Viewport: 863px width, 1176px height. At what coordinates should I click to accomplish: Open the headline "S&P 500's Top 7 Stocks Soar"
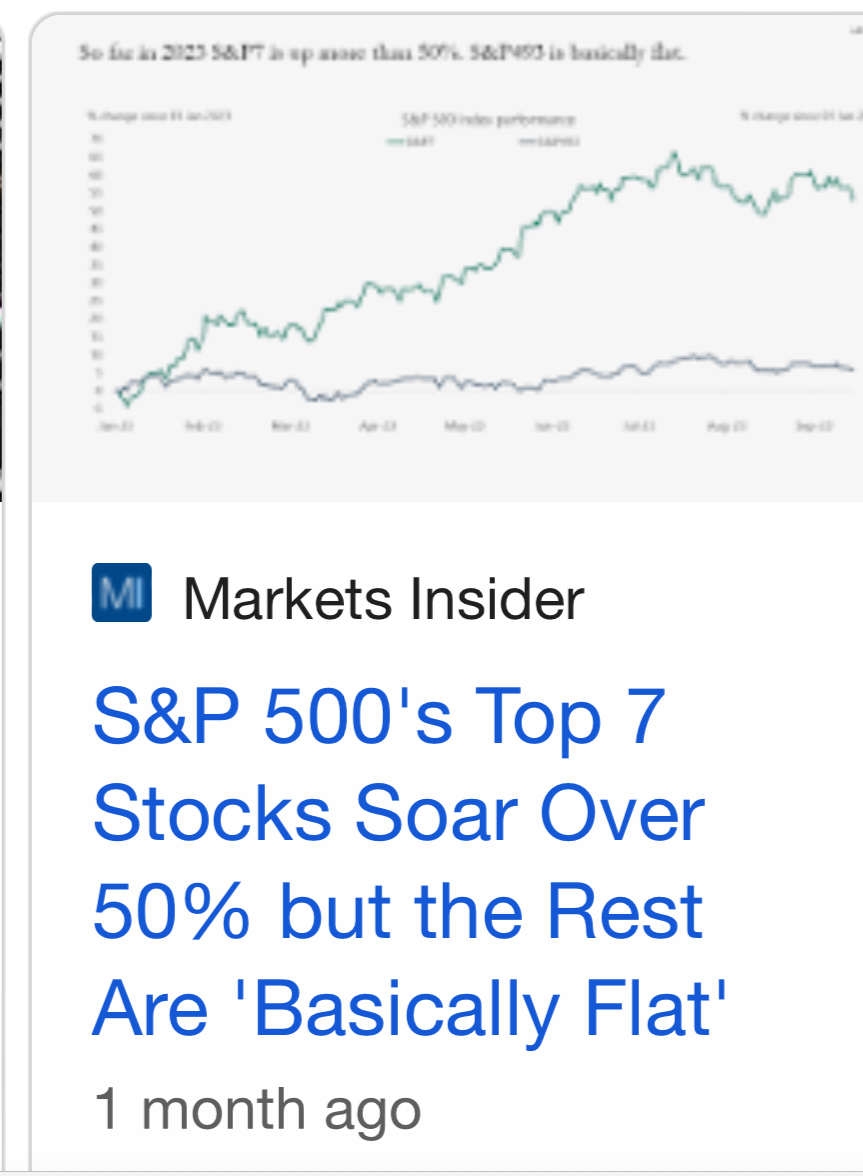click(409, 861)
